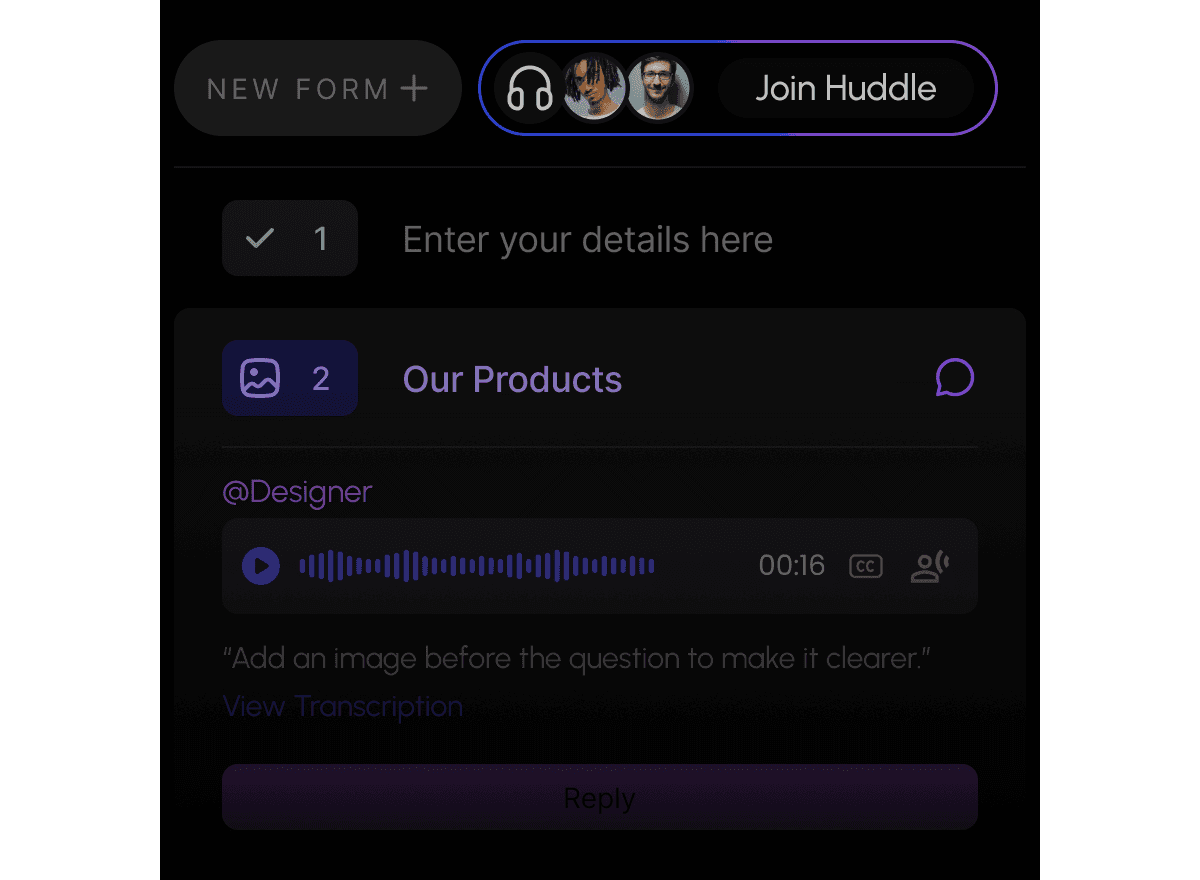Toggle closed captions CC icon
The width and height of the screenshot is (1200, 880).
(x=866, y=567)
